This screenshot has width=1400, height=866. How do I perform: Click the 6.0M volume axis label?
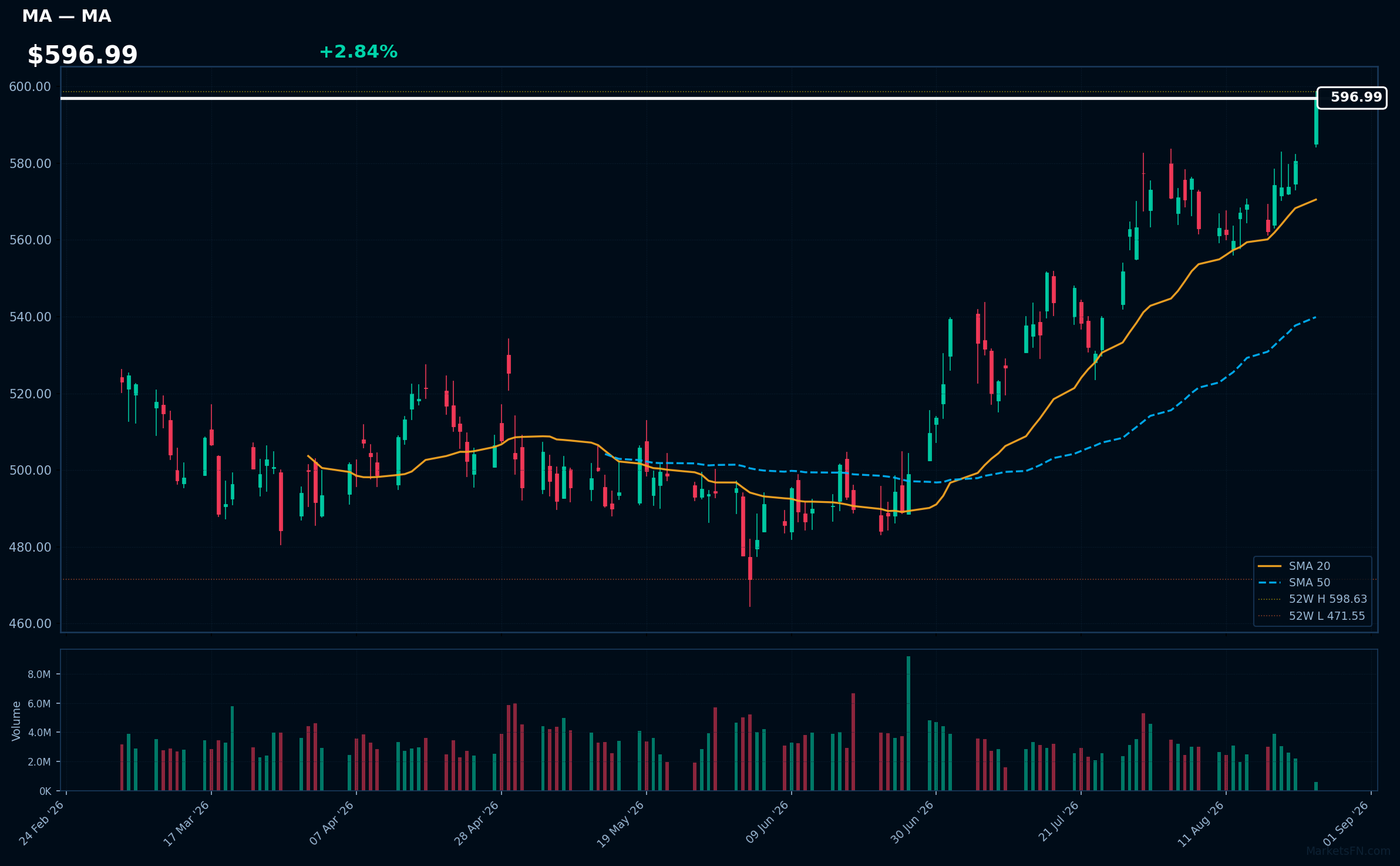[x=39, y=703]
